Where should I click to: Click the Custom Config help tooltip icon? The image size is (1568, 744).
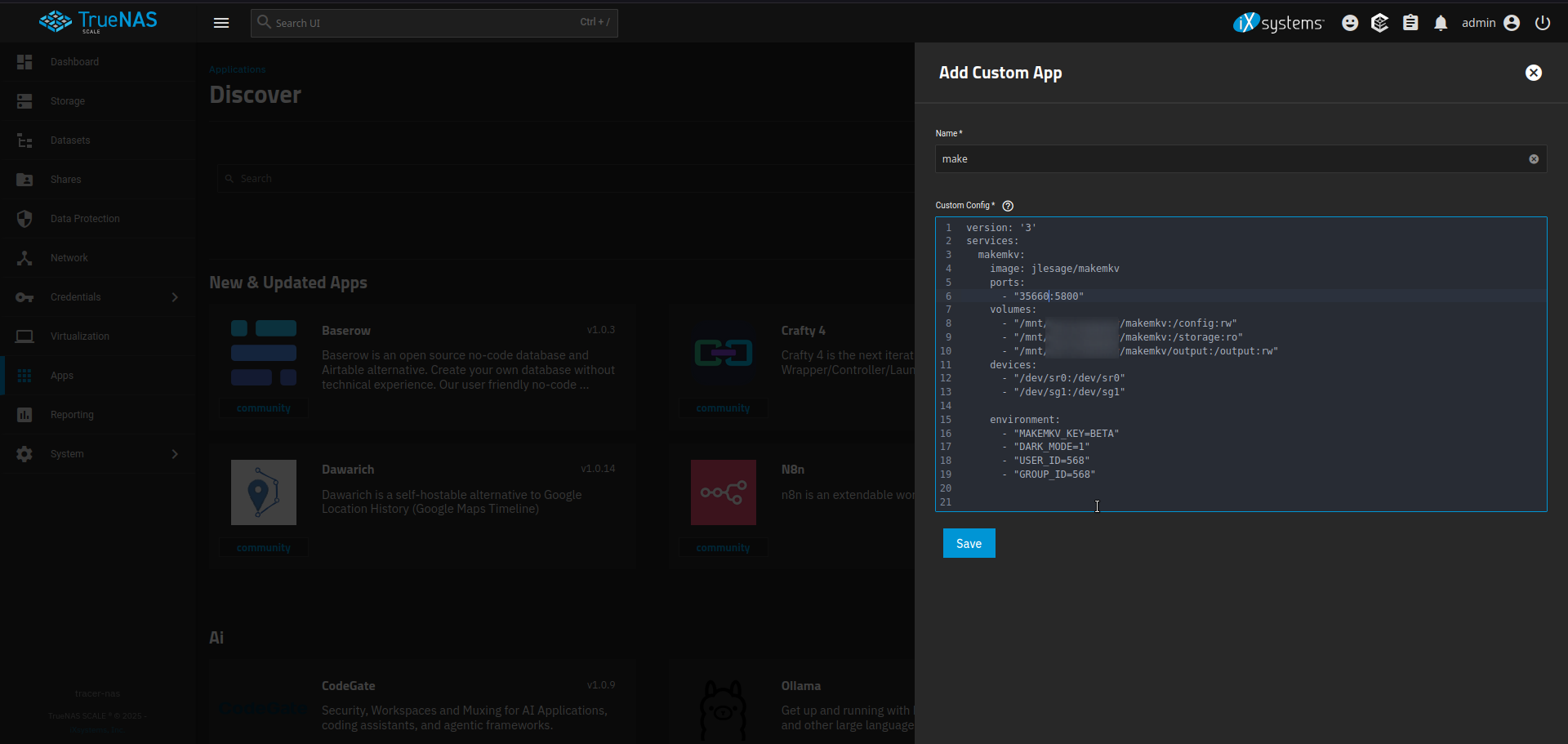(x=1008, y=206)
